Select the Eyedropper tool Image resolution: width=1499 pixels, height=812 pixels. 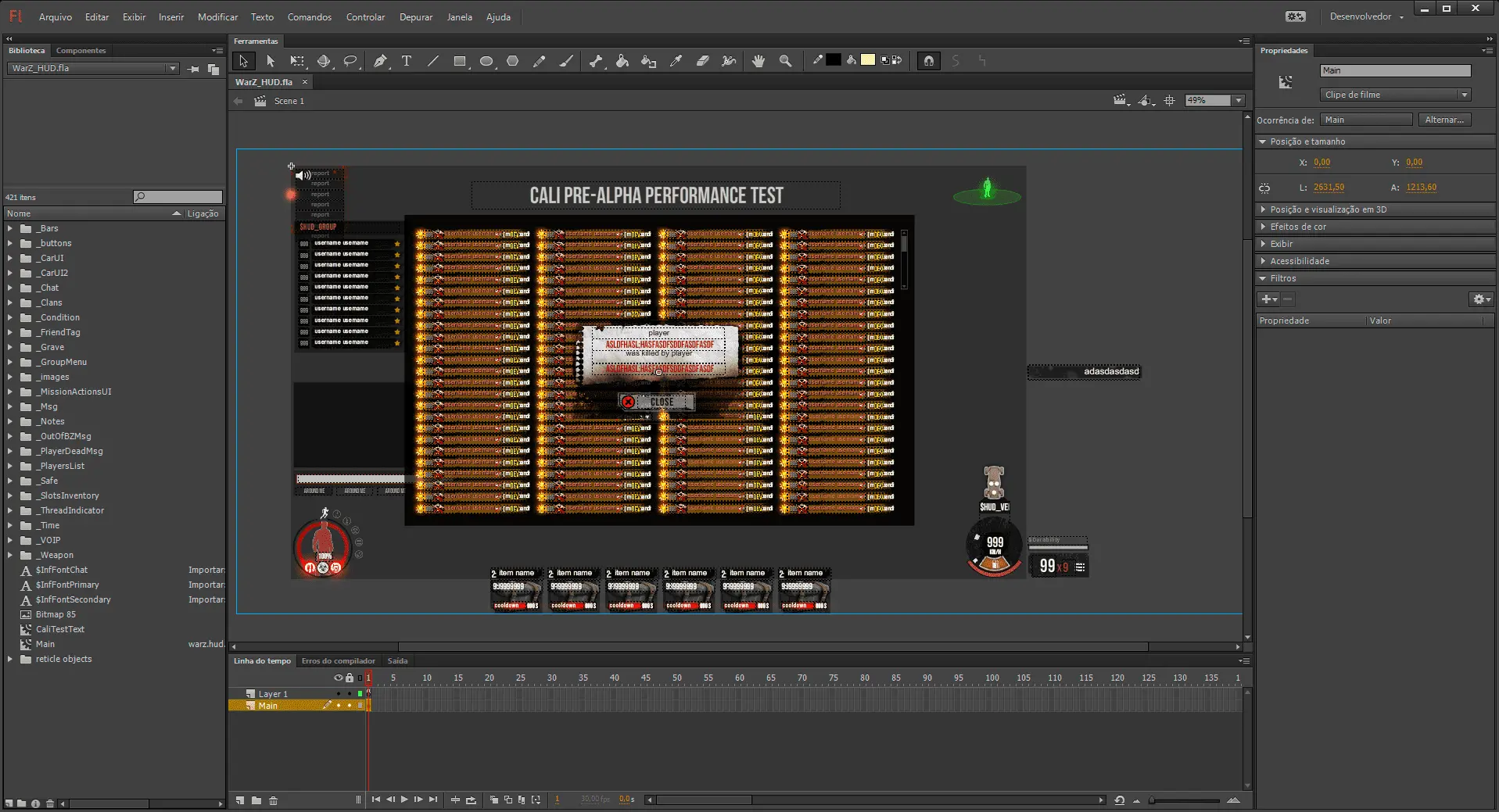click(676, 61)
